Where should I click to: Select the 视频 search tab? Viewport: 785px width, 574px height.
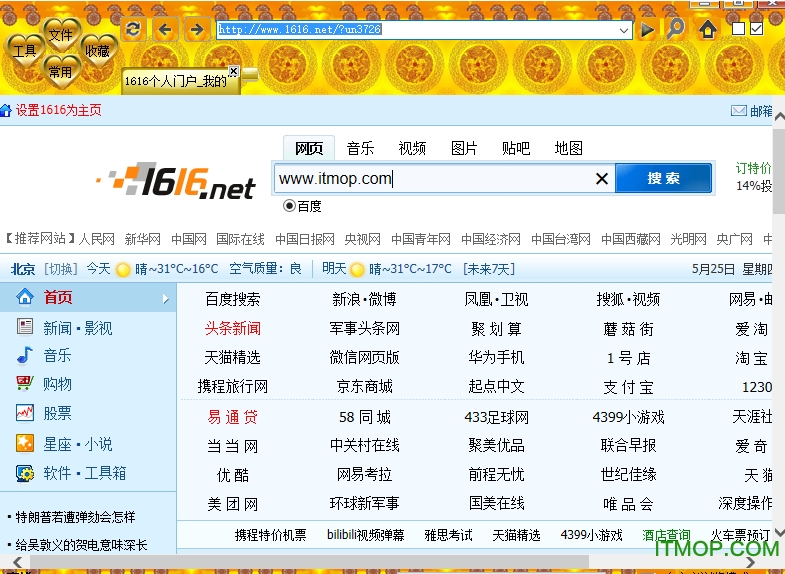pos(412,148)
